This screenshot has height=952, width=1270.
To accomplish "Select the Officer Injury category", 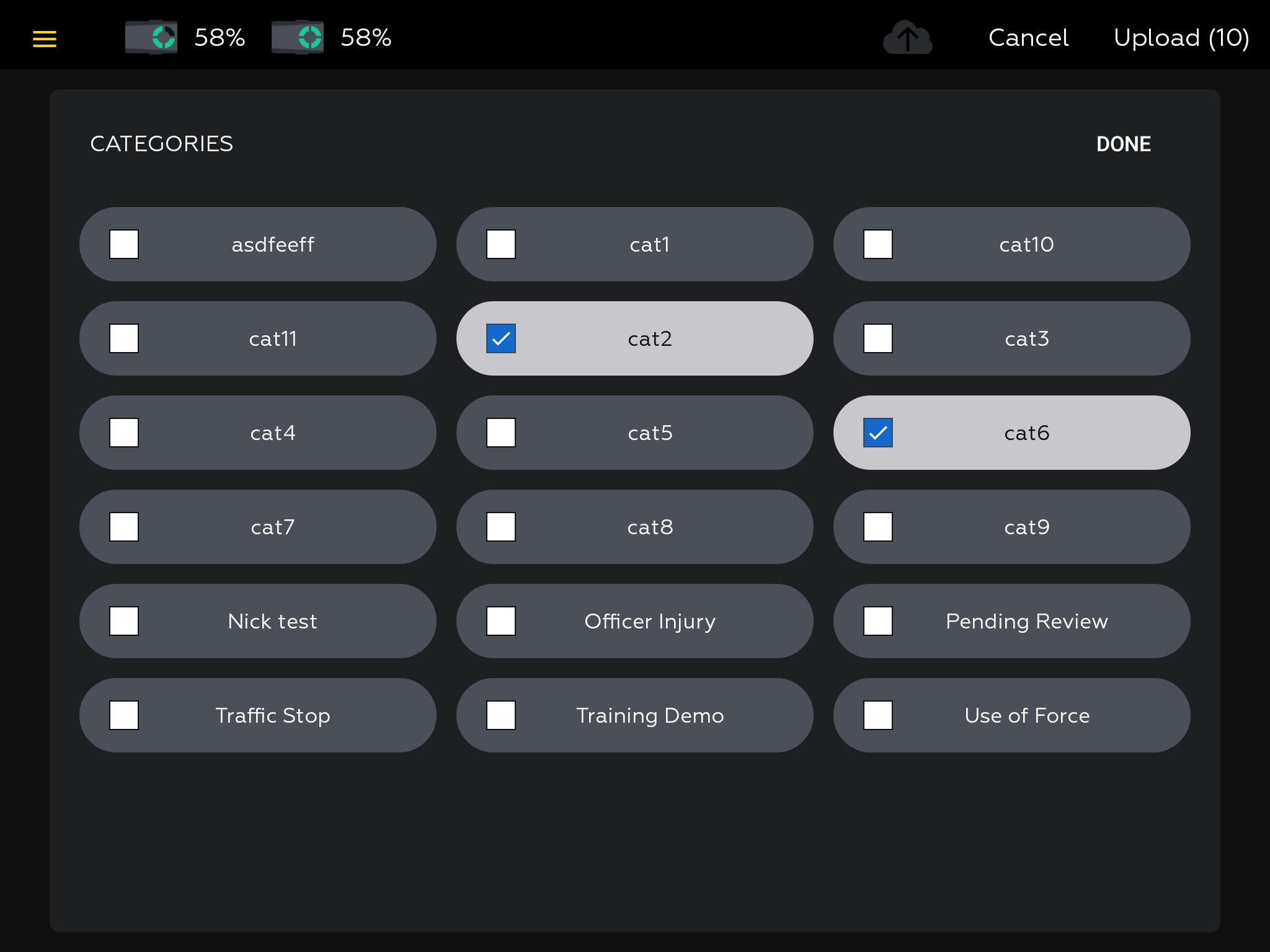I will tap(499, 620).
